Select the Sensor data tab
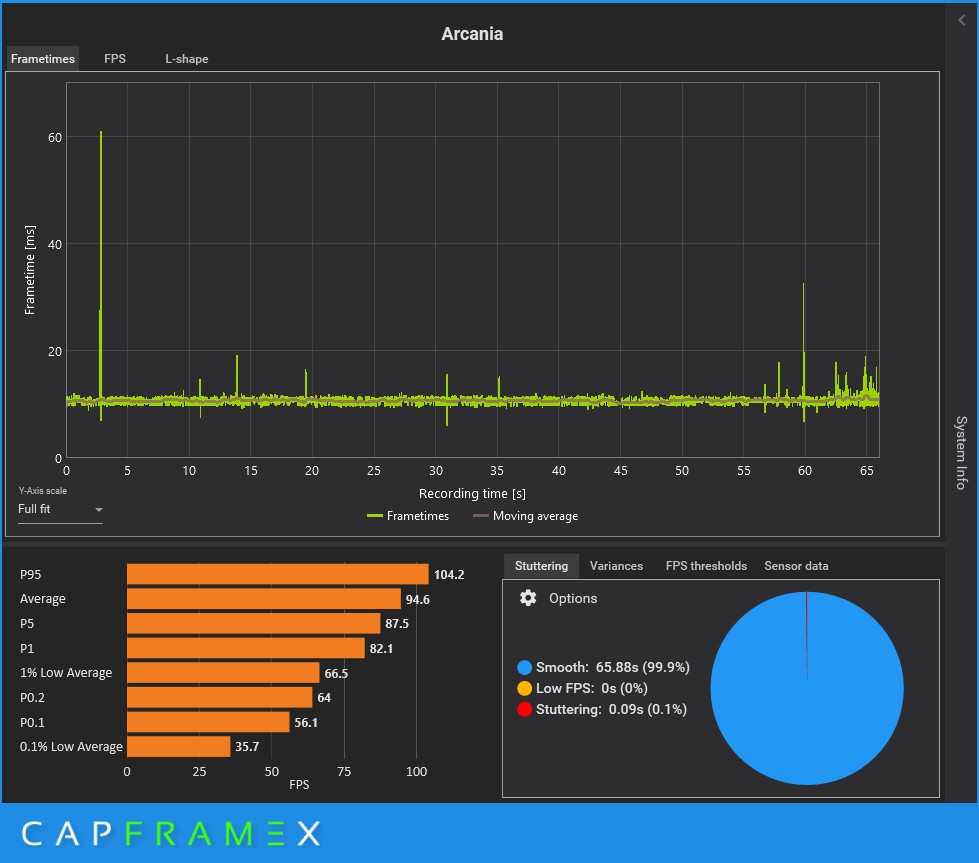The image size is (979, 863). point(796,566)
